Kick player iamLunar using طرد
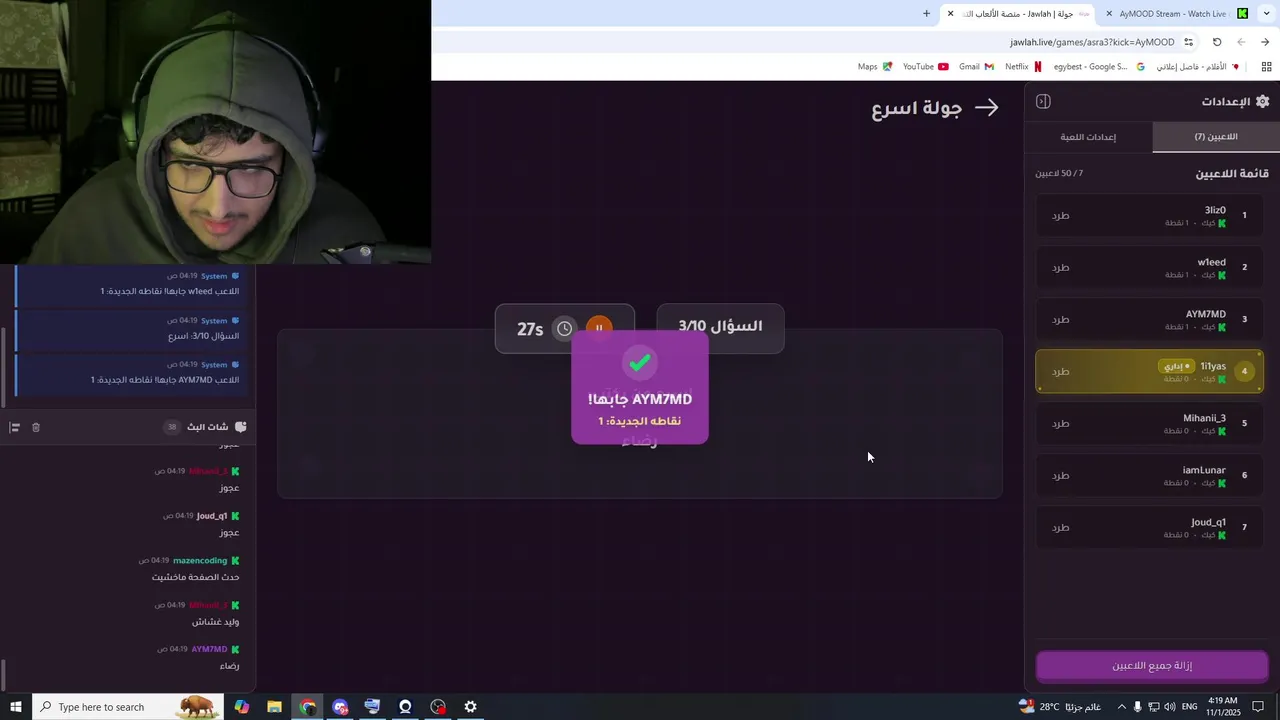 point(1061,475)
